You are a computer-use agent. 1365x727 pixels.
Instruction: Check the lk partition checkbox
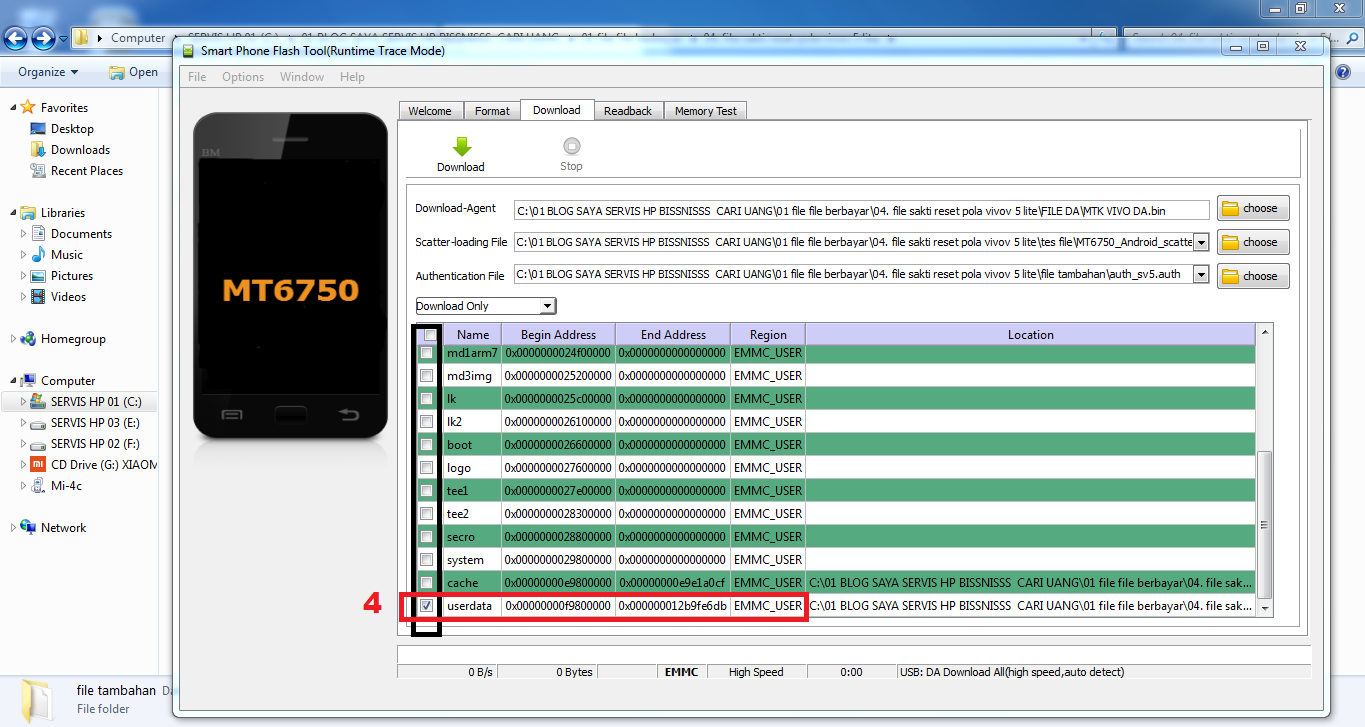[426, 399]
